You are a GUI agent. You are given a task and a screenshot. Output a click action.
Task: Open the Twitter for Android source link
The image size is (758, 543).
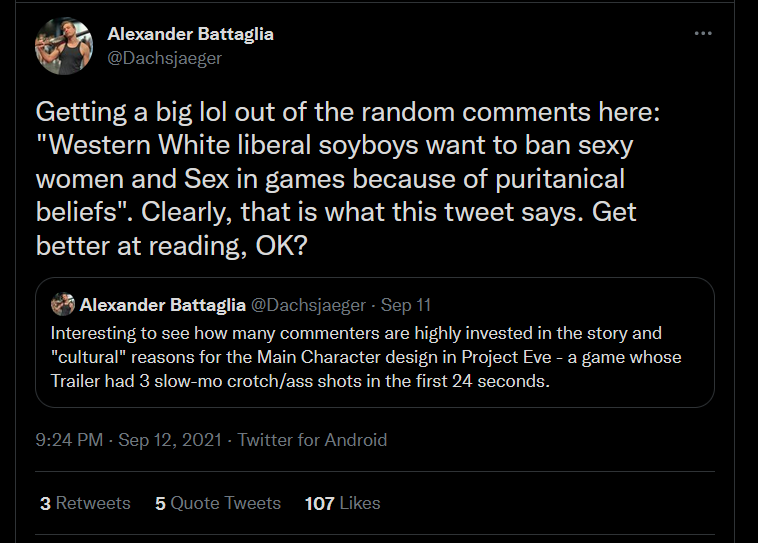312,440
